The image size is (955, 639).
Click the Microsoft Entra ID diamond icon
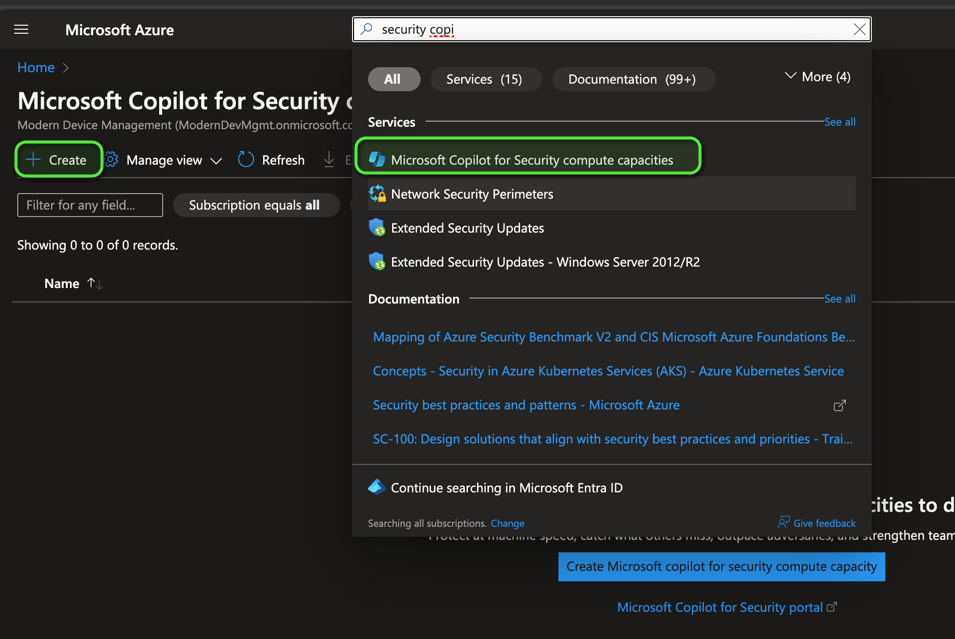point(377,487)
